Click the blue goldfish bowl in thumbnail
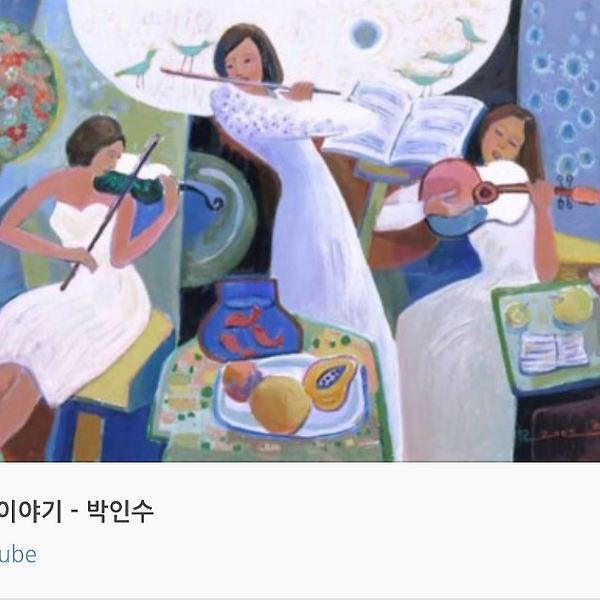The width and height of the screenshot is (600, 600). 249,318
